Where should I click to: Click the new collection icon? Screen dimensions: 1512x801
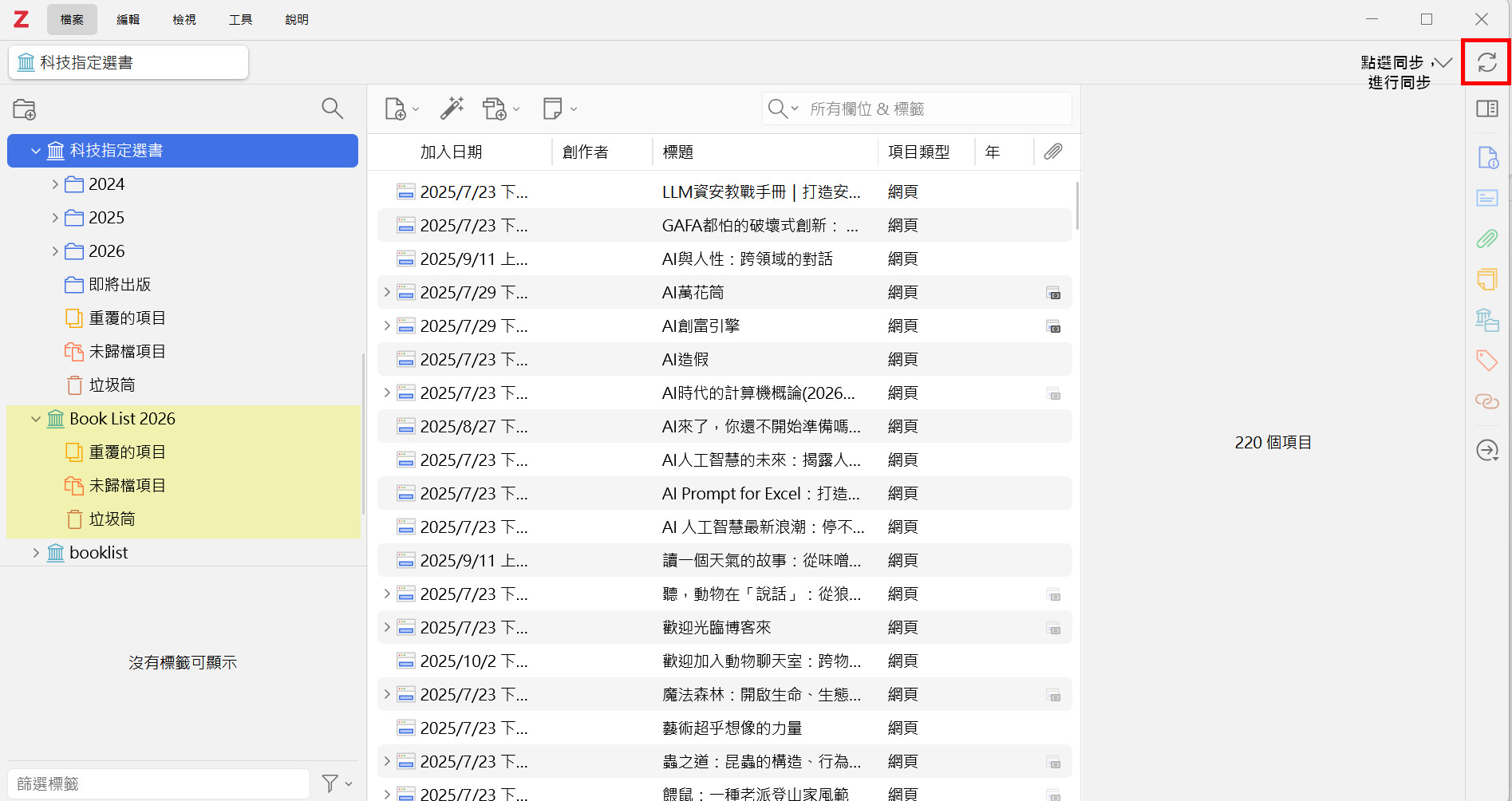25,109
